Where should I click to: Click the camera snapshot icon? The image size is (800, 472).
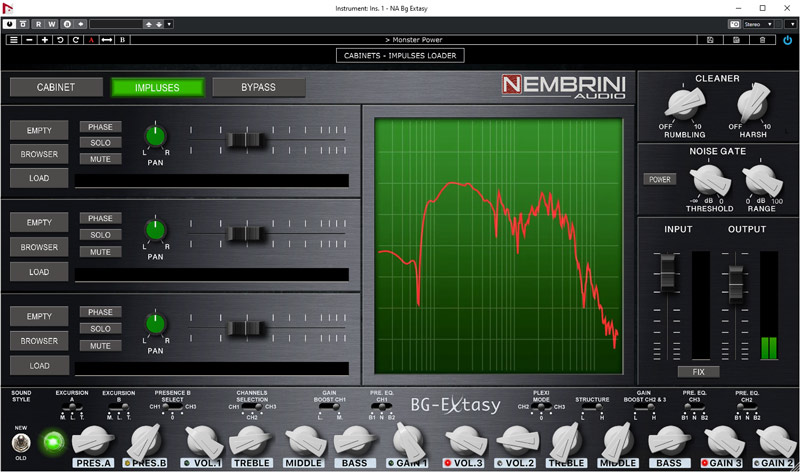[735, 23]
